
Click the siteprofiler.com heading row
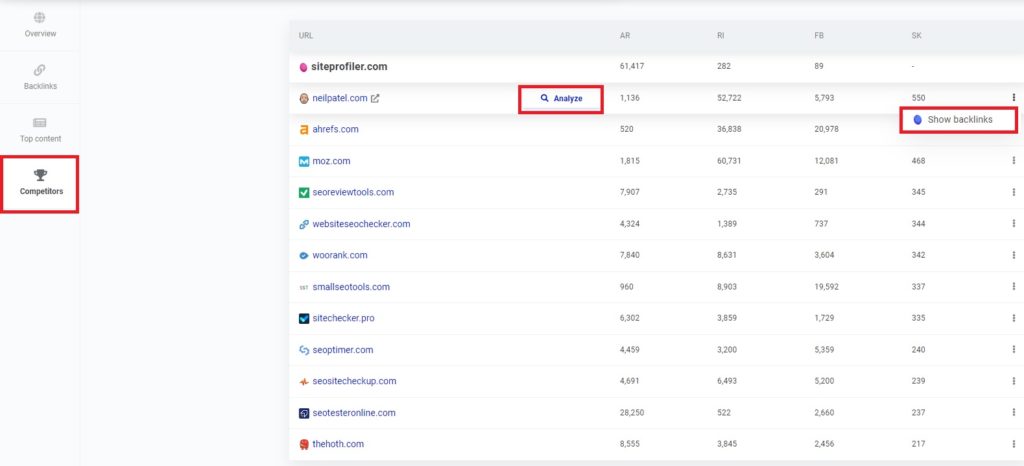[656, 67]
